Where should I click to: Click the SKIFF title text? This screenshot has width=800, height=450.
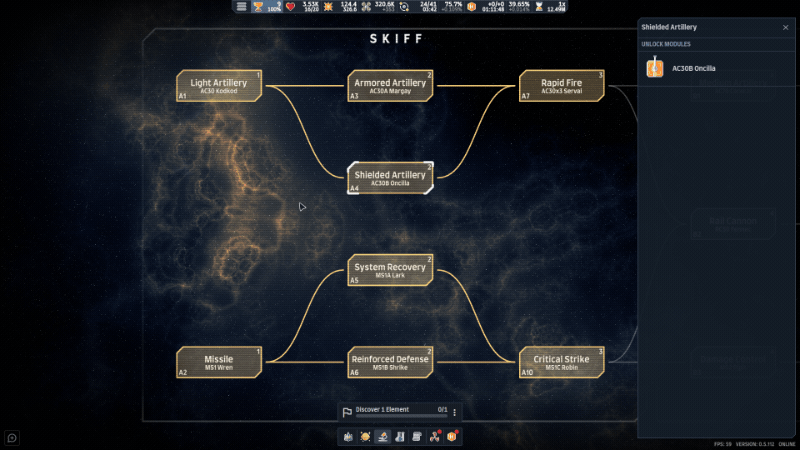(396, 39)
